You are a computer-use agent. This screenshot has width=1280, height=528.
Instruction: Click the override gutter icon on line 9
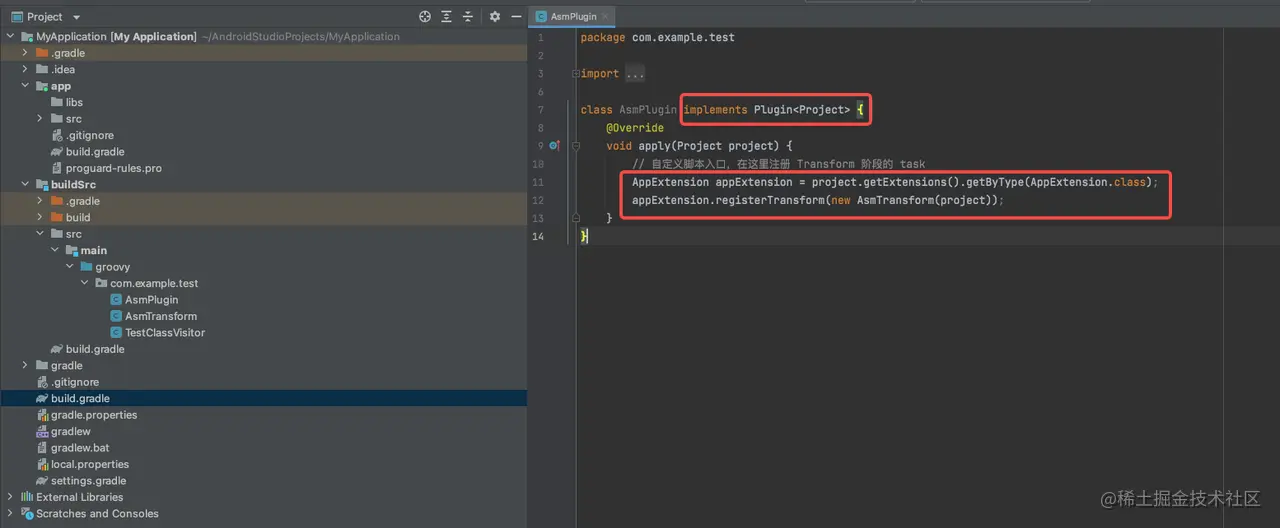(554, 146)
